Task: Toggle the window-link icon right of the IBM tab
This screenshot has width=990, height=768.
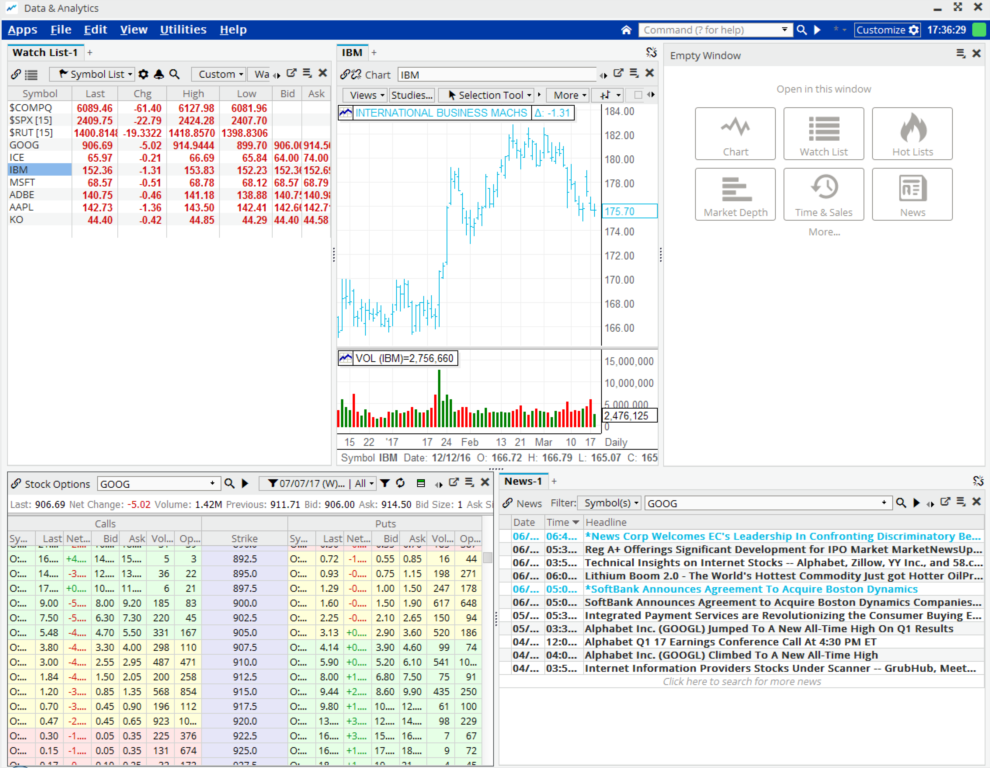Action: pos(652,52)
